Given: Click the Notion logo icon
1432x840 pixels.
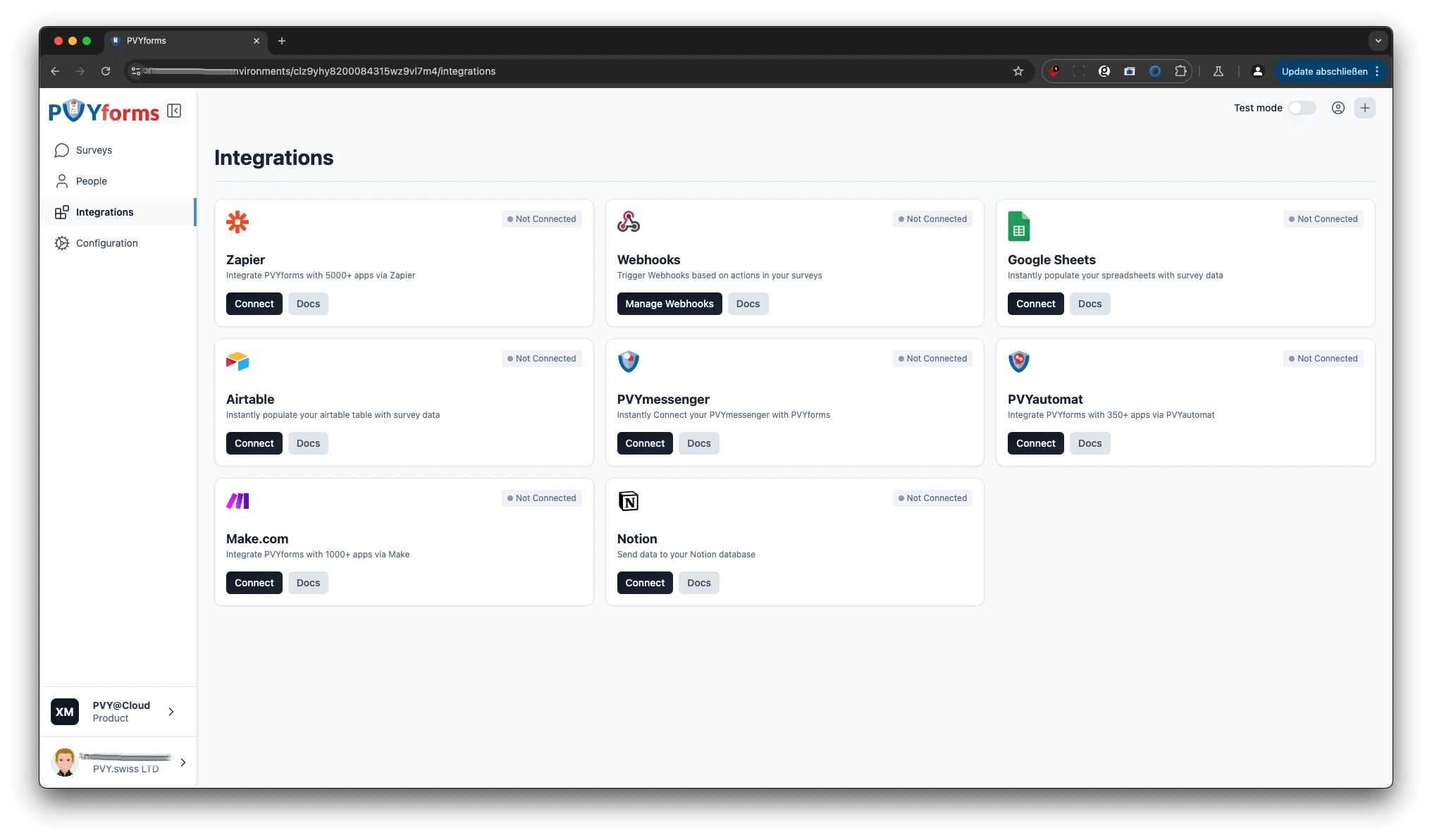Looking at the screenshot, I should [629, 501].
